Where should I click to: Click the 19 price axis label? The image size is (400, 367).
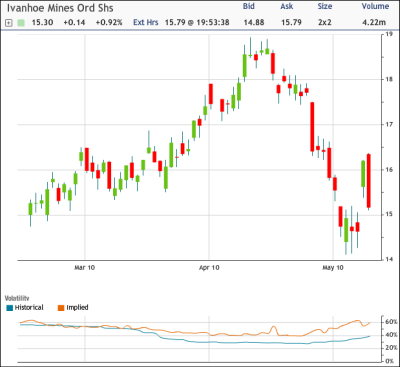(x=388, y=34)
